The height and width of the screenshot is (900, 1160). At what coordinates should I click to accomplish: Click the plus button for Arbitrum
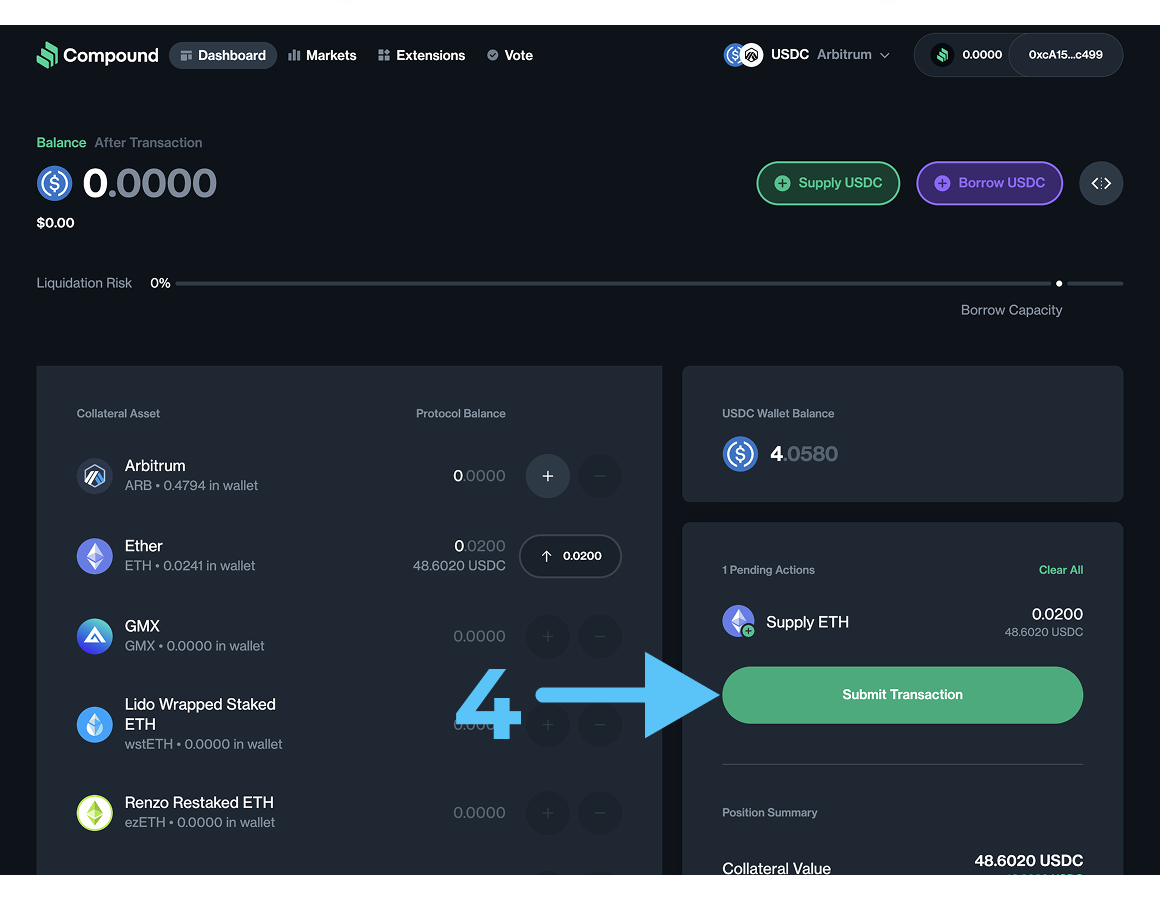[547, 476]
